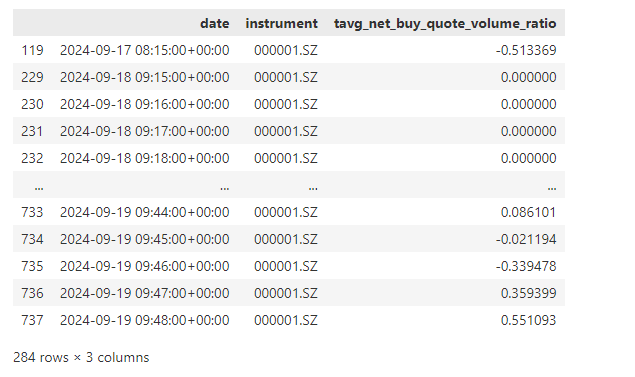Click the value -0.339478
Screen dimensions: 635x377
pos(526,266)
